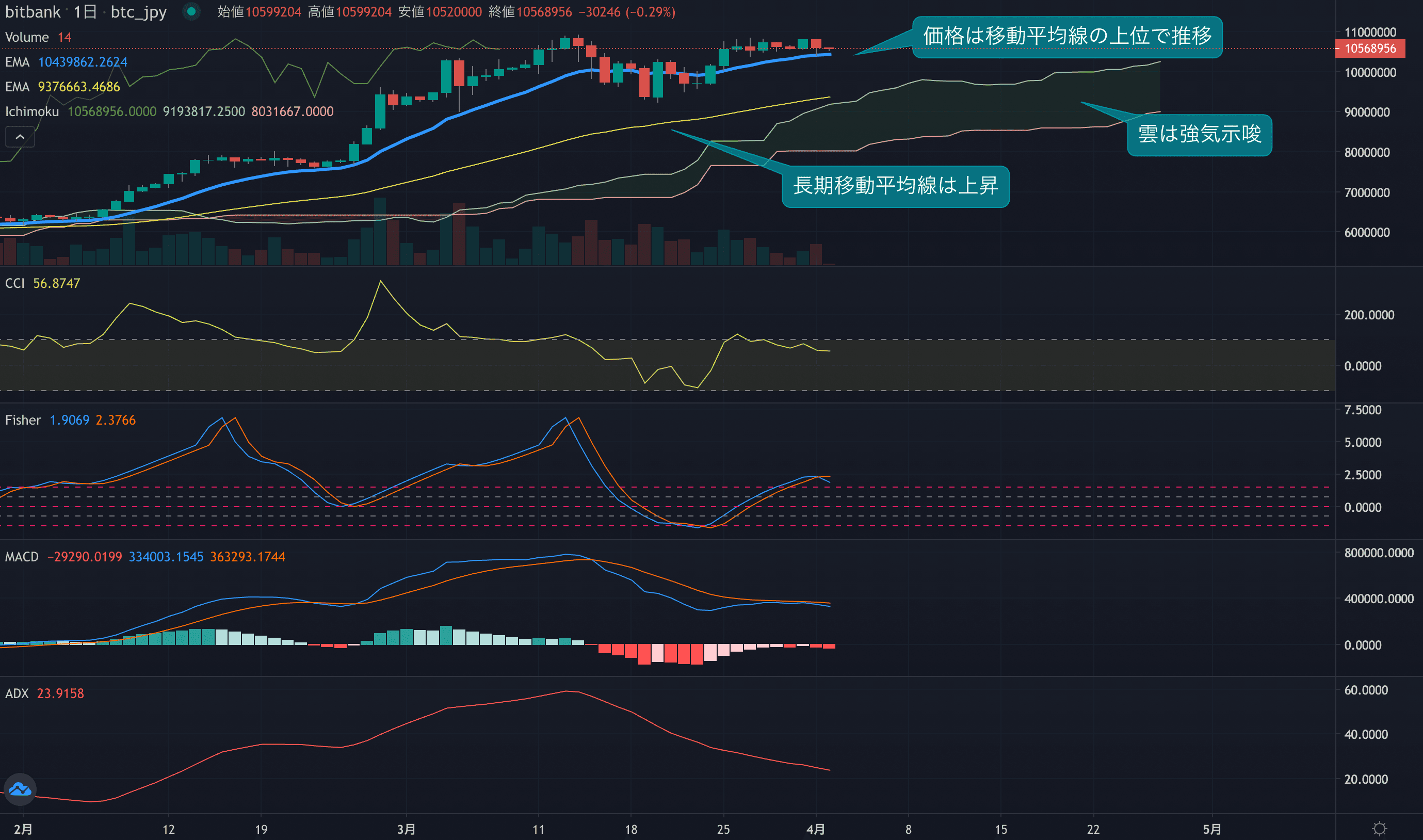Select the Fisher indicator label

(23, 420)
